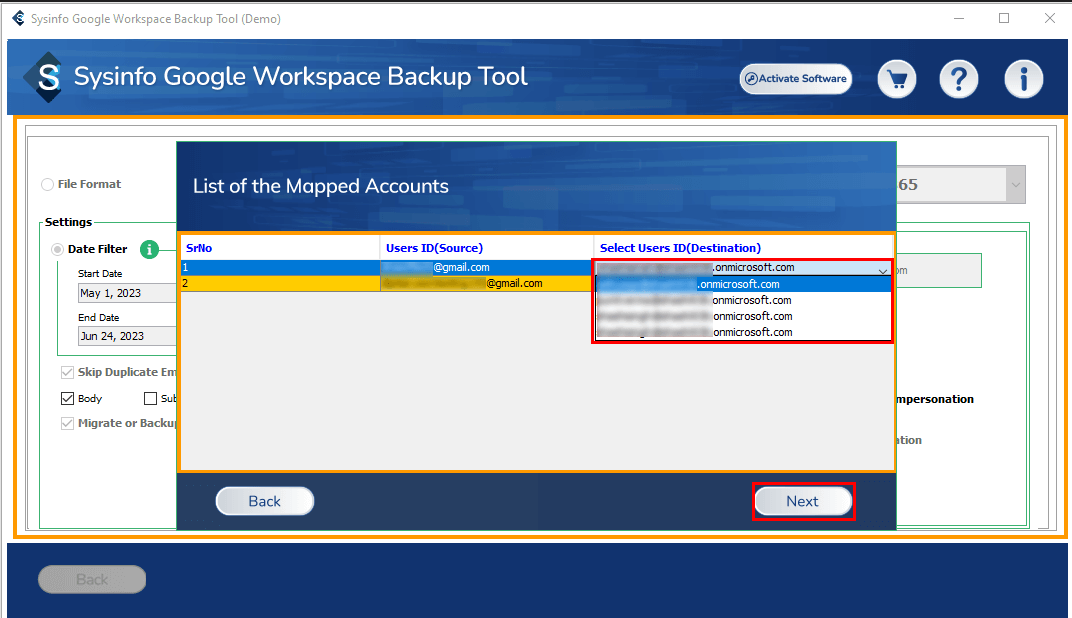1072x618 pixels.
Task: Click the info 'i' icon in header
Action: click(x=1023, y=79)
